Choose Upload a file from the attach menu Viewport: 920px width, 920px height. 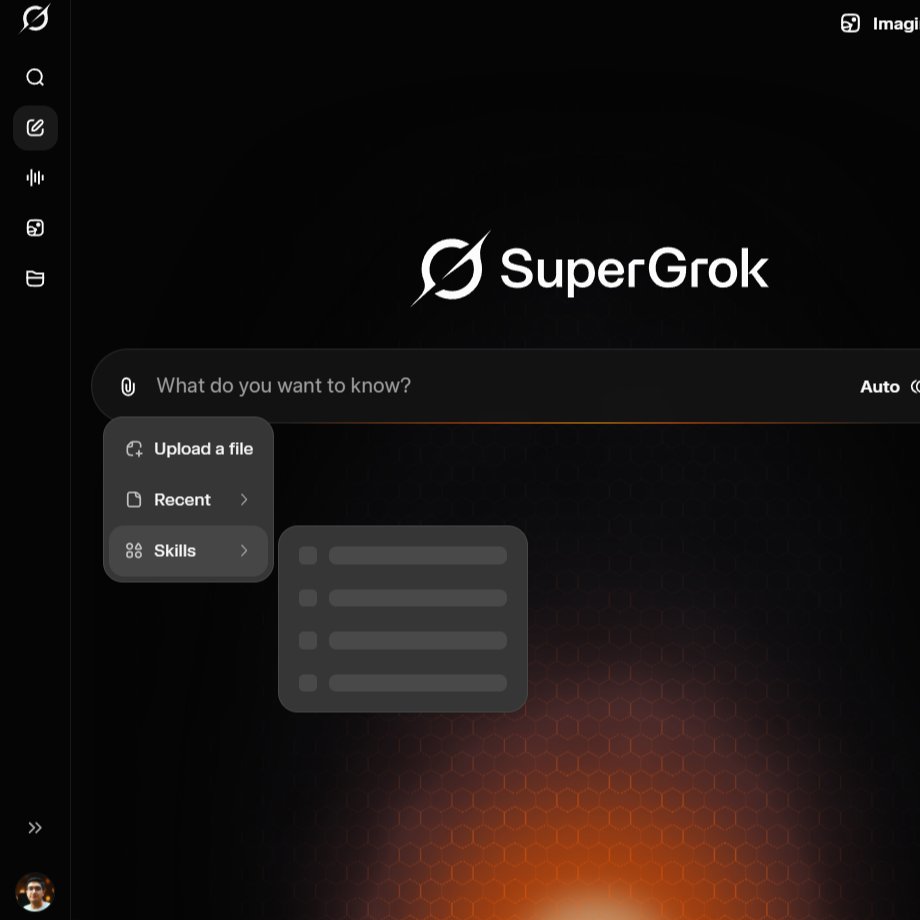(189, 449)
